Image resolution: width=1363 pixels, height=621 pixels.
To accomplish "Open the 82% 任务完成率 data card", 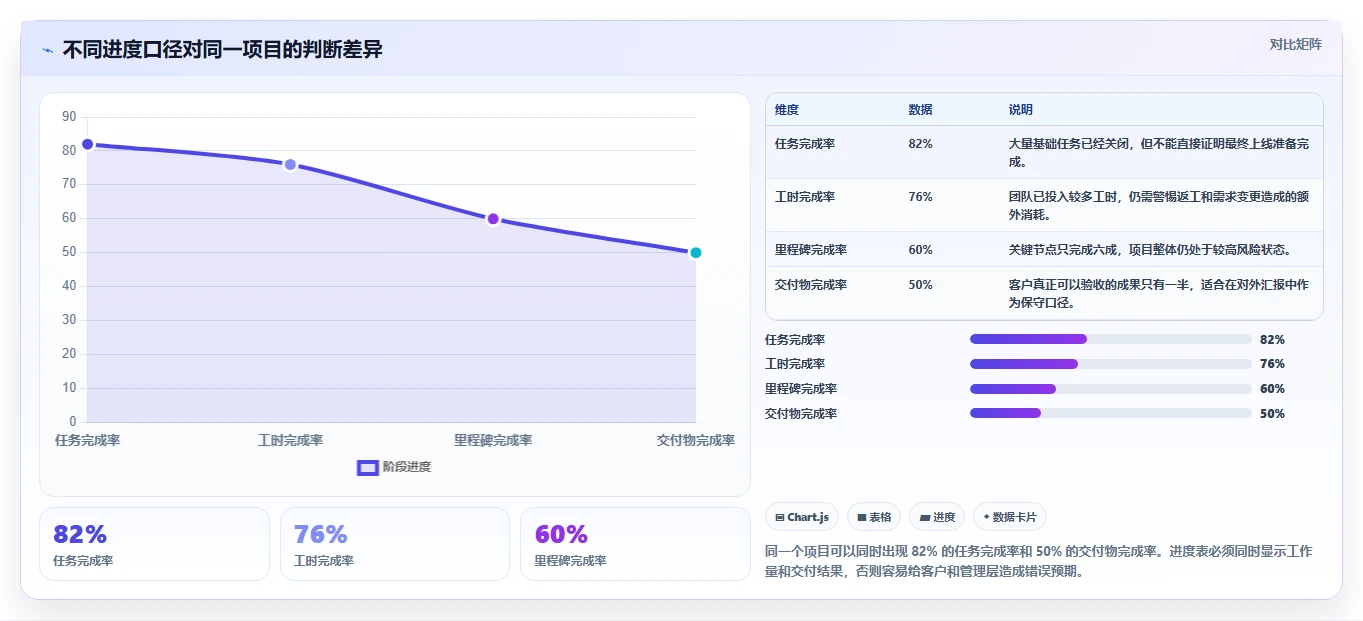I will click(x=154, y=544).
